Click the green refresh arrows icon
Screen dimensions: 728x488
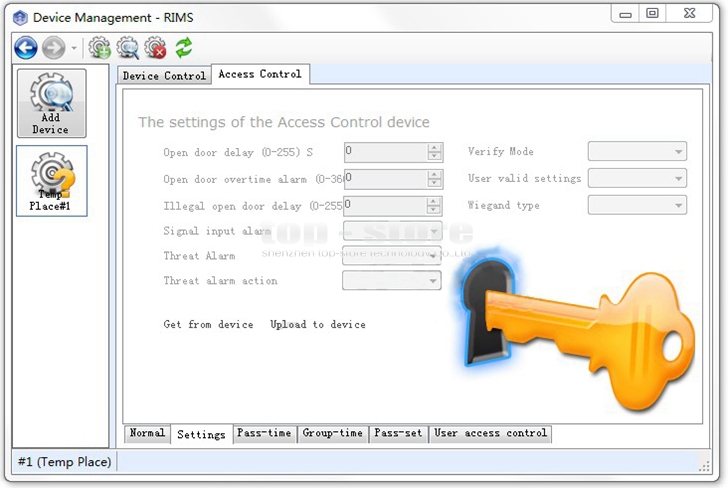(x=184, y=47)
